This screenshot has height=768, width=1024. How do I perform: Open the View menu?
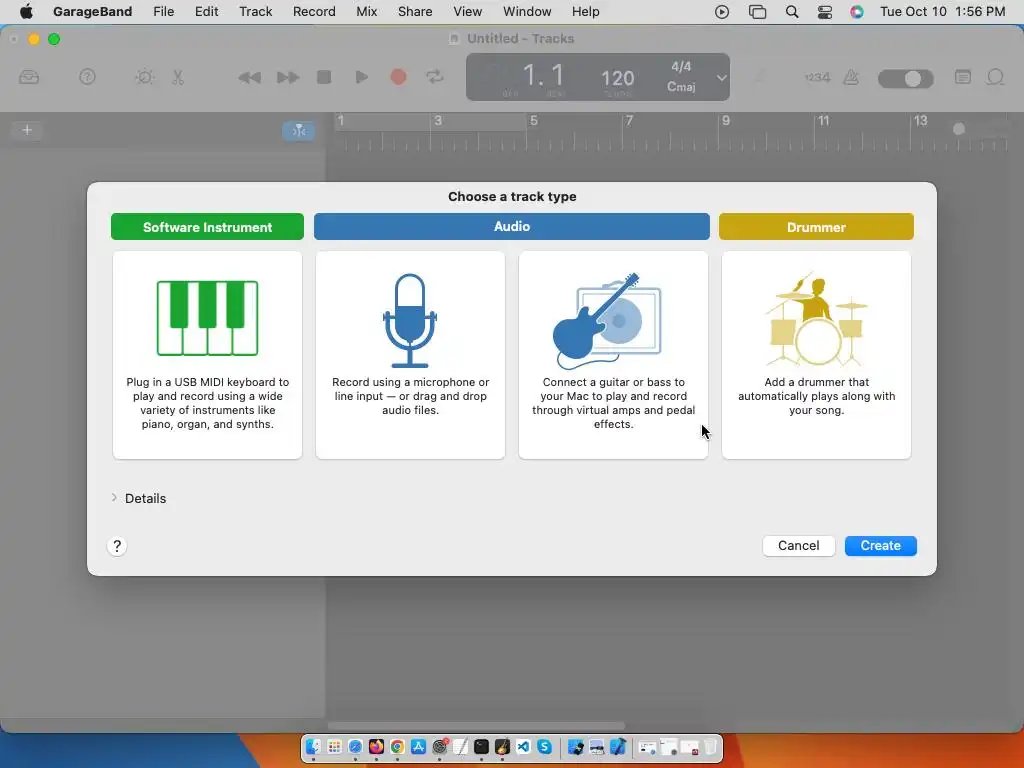coord(468,11)
